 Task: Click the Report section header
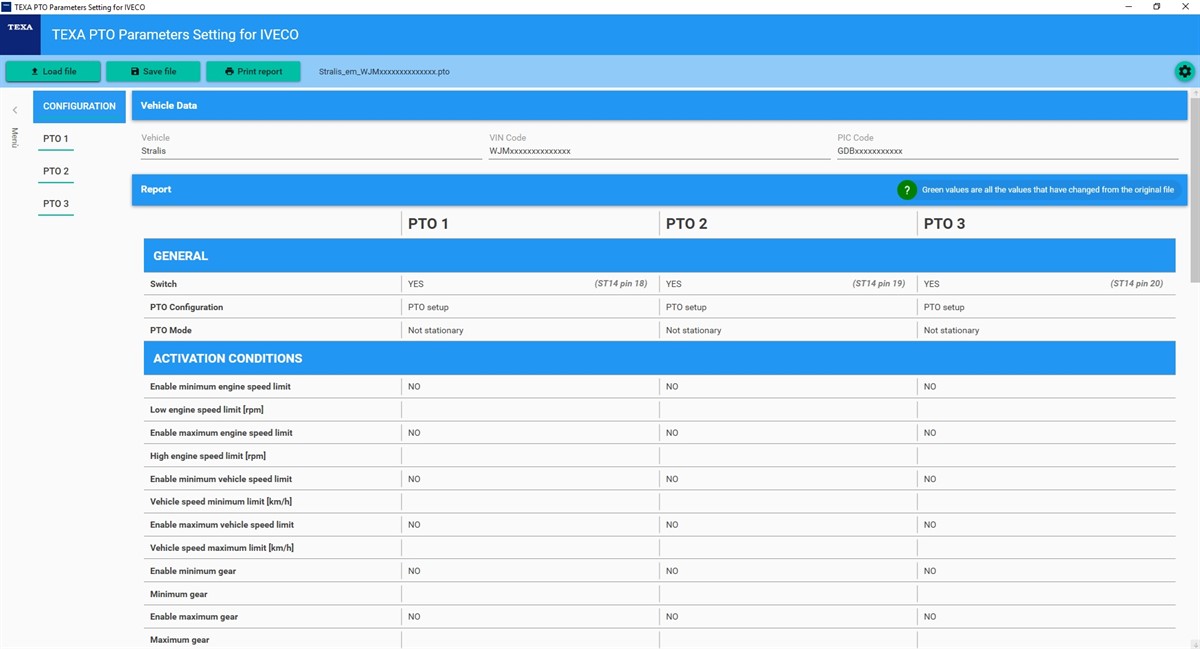tap(659, 190)
